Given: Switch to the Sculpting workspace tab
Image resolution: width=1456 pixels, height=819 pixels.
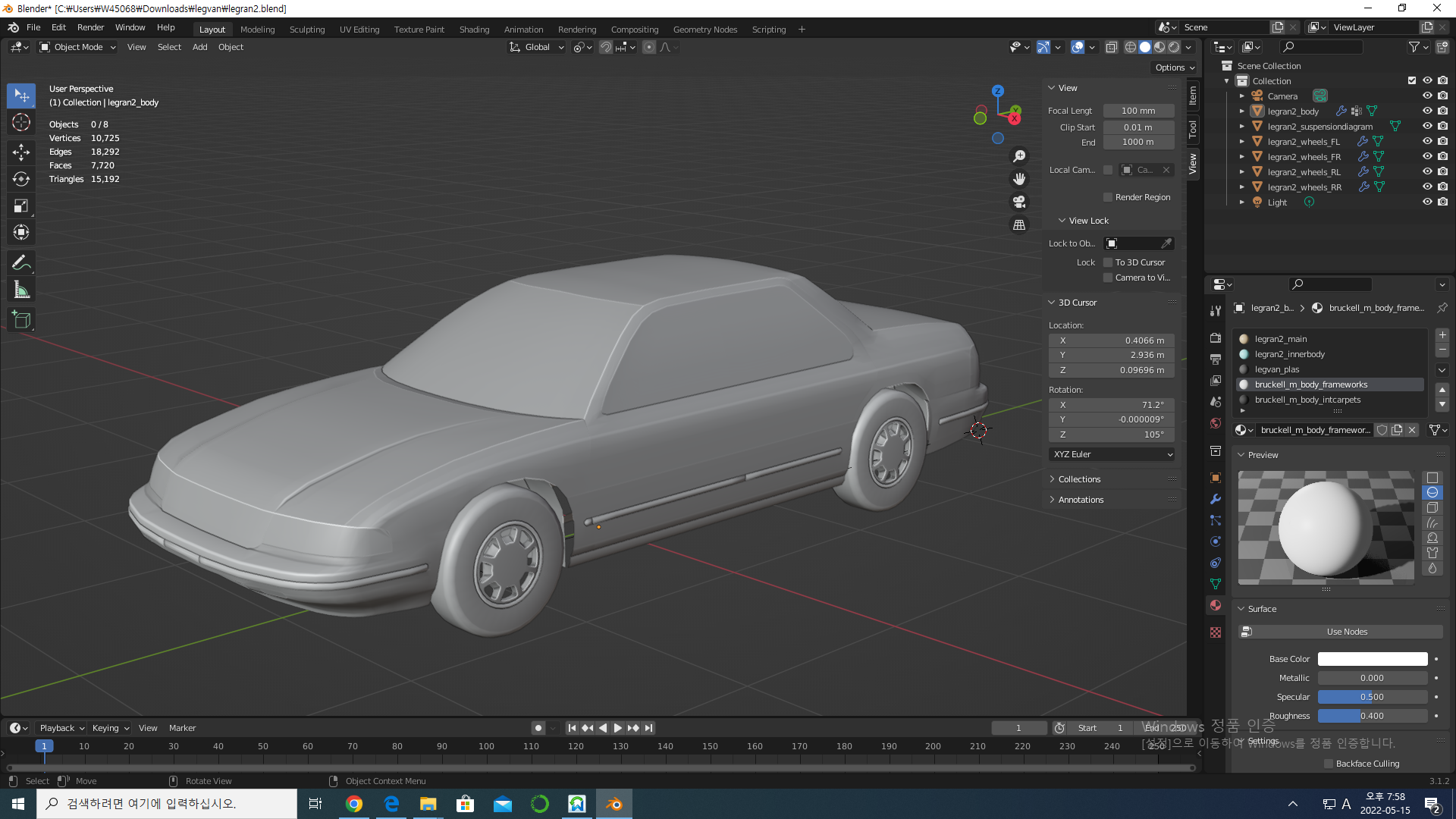Looking at the screenshot, I should coord(306,30).
